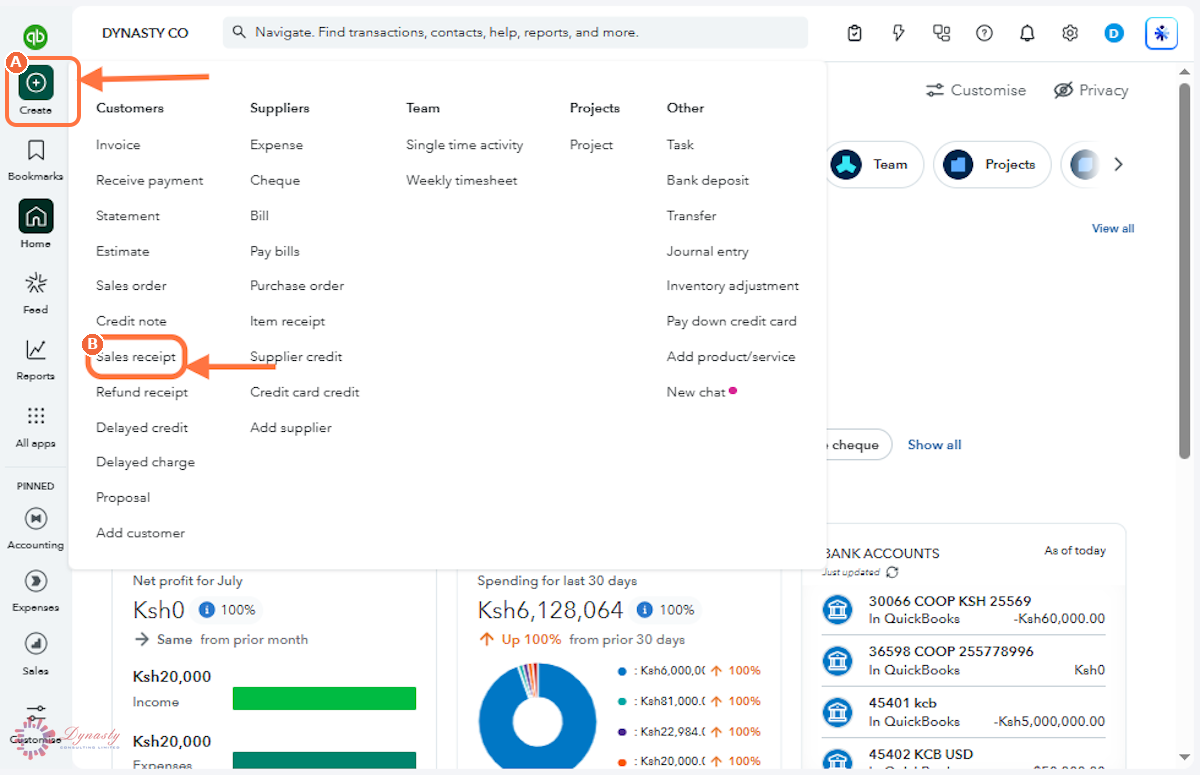Choose New chat under Other

tap(696, 392)
